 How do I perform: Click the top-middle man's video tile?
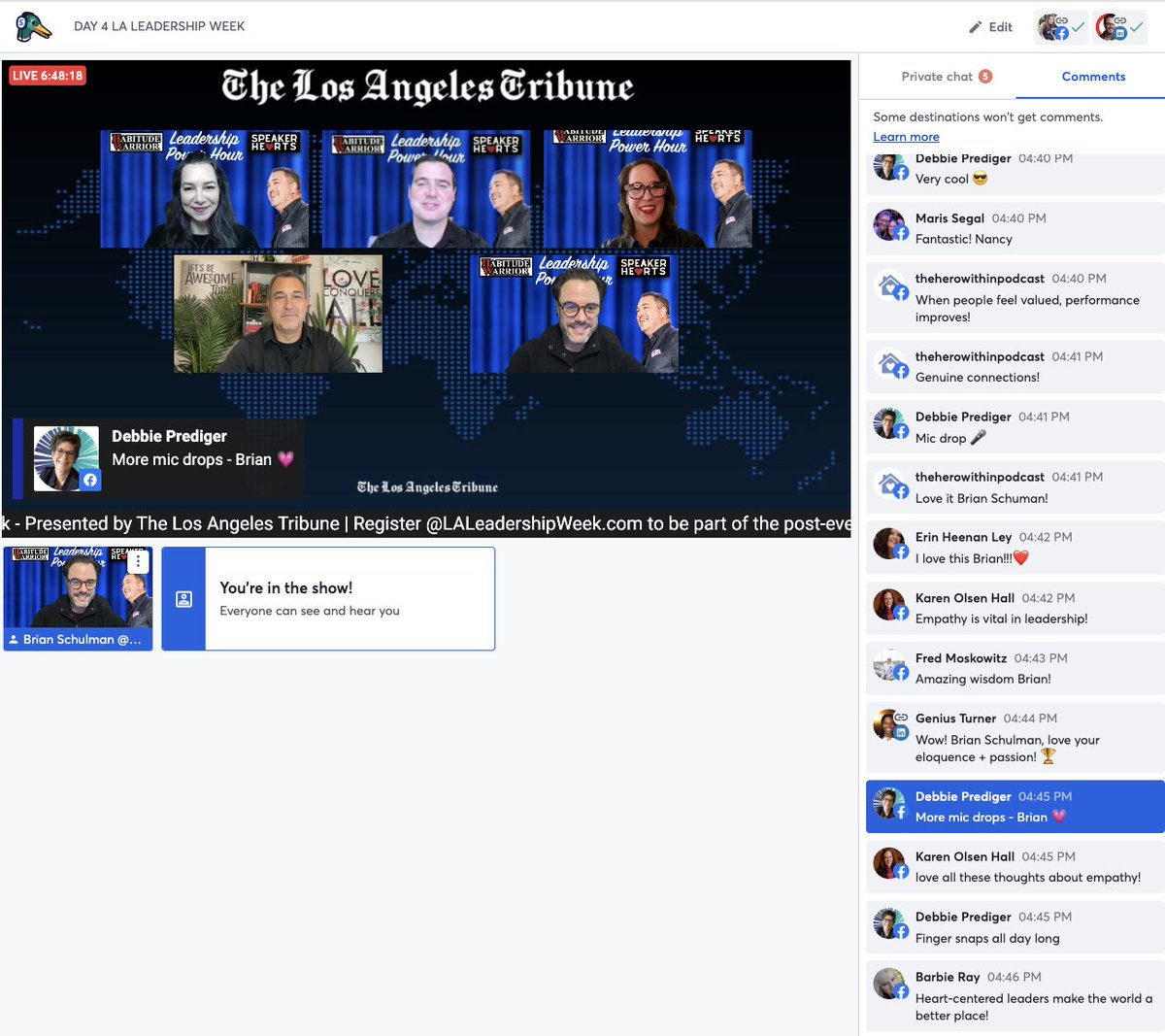click(426, 189)
